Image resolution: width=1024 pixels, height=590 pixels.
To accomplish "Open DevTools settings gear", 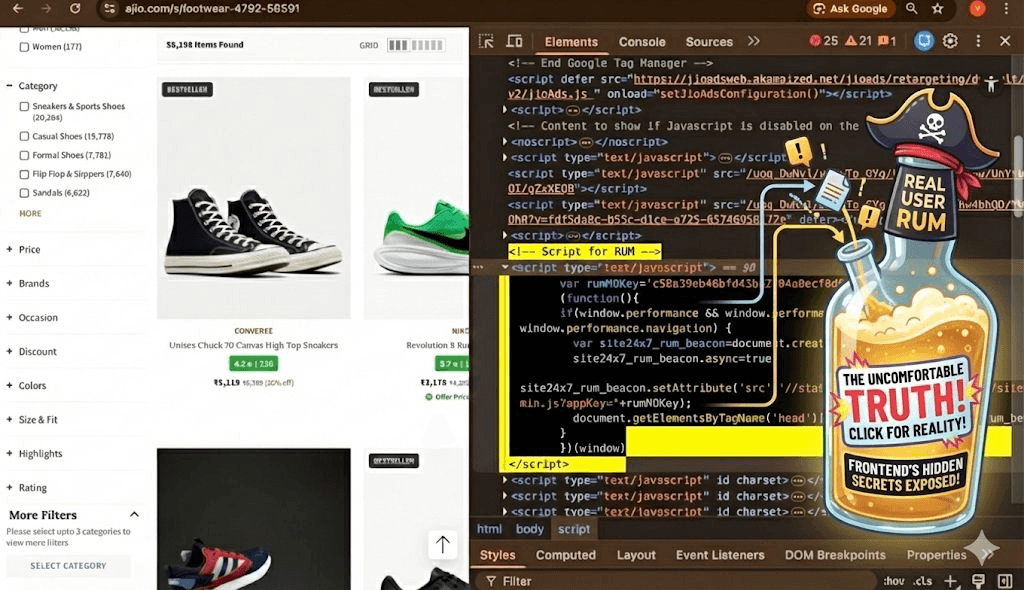I will [x=950, y=41].
